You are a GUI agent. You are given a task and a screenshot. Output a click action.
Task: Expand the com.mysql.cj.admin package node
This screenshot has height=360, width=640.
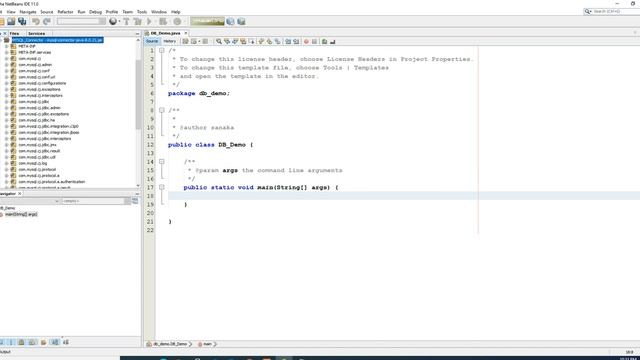[x=7, y=64]
